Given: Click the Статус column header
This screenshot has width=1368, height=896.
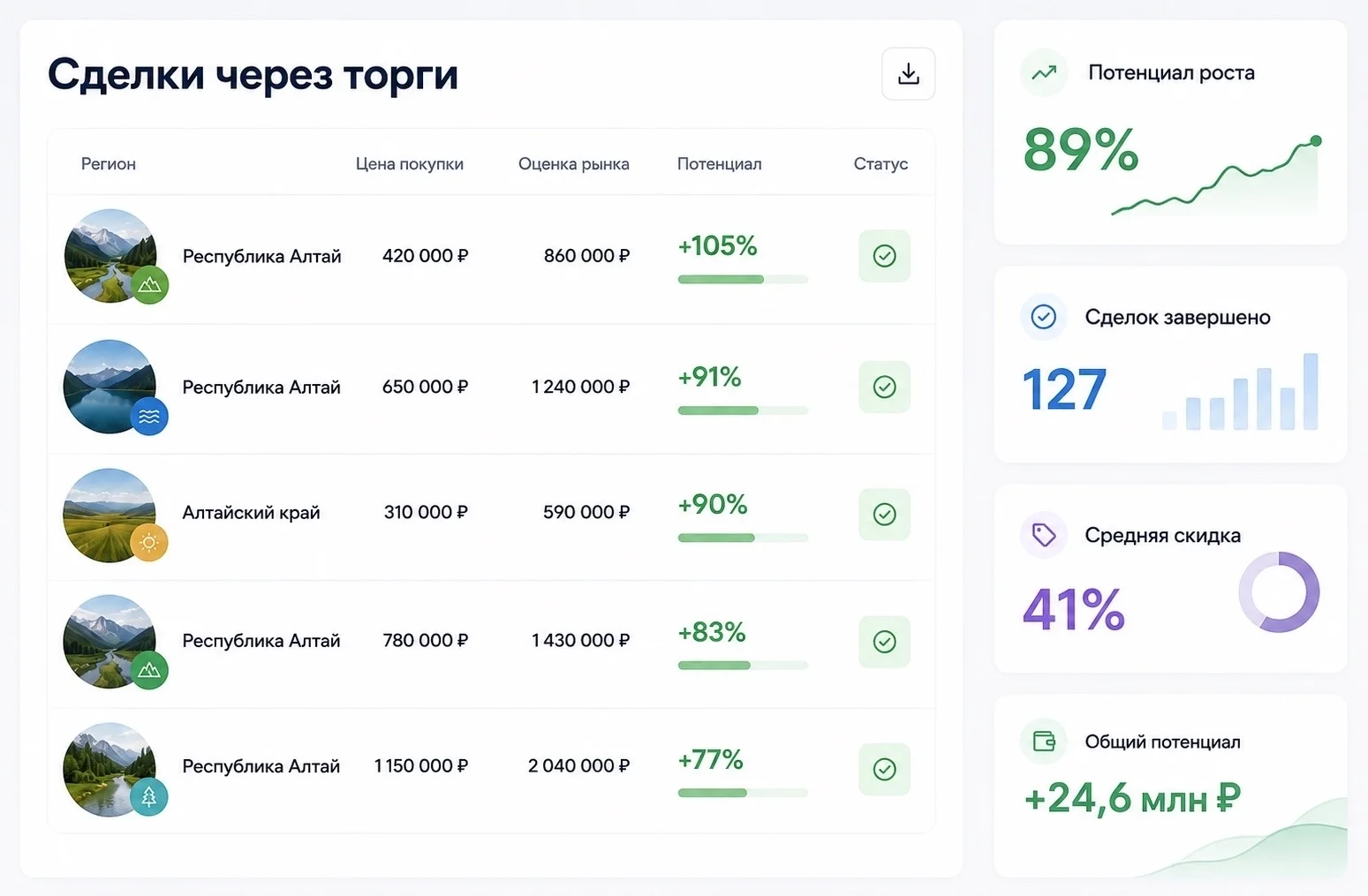Looking at the screenshot, I should [x=881, y=164].
